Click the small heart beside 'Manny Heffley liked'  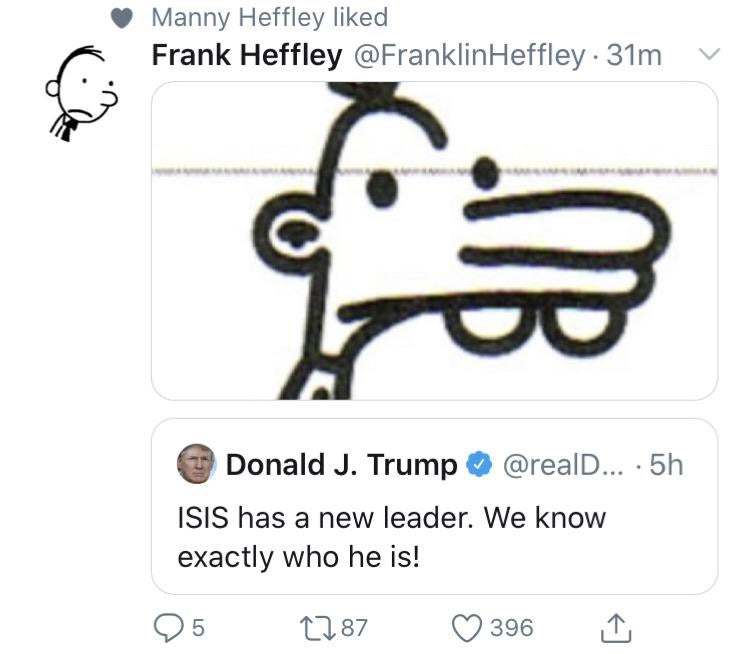click(122, 19)
